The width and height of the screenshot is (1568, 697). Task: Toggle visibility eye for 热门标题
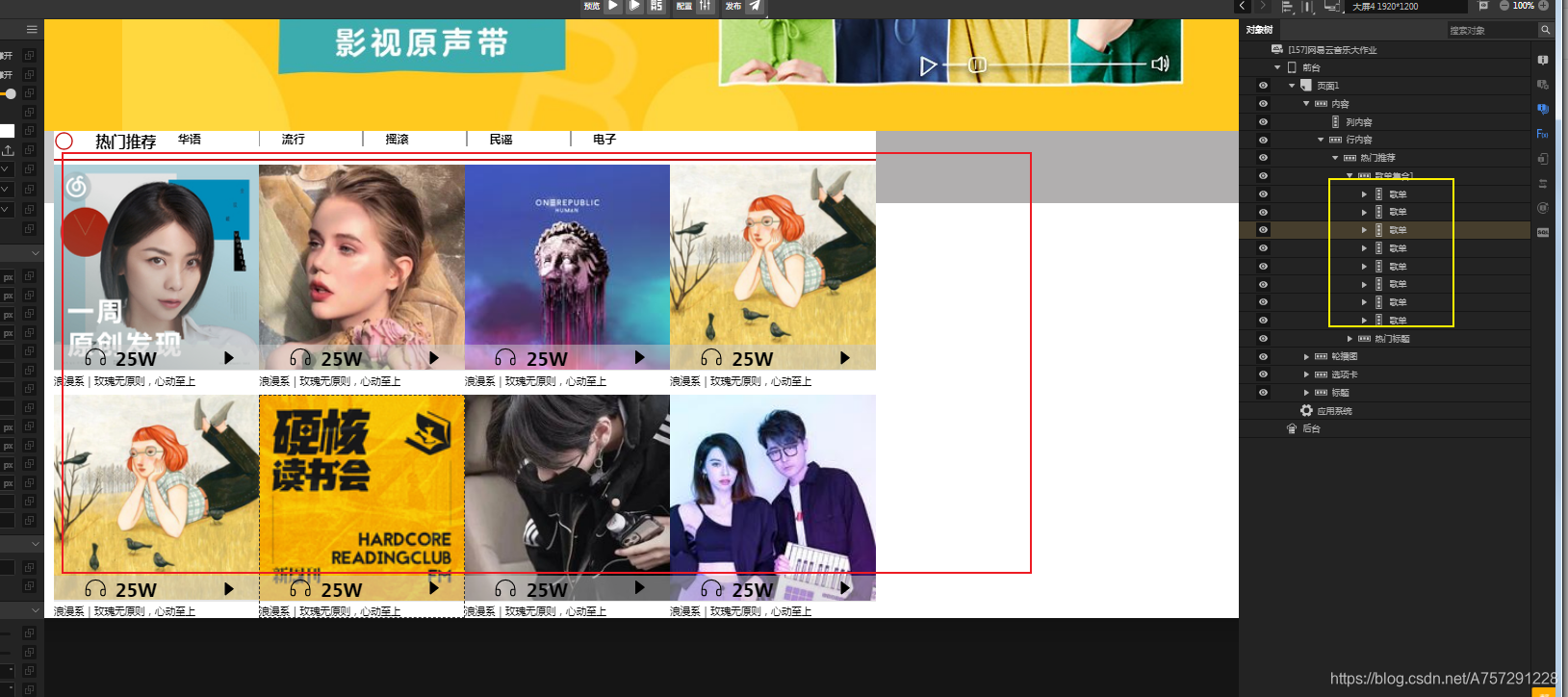[1263, 338]
